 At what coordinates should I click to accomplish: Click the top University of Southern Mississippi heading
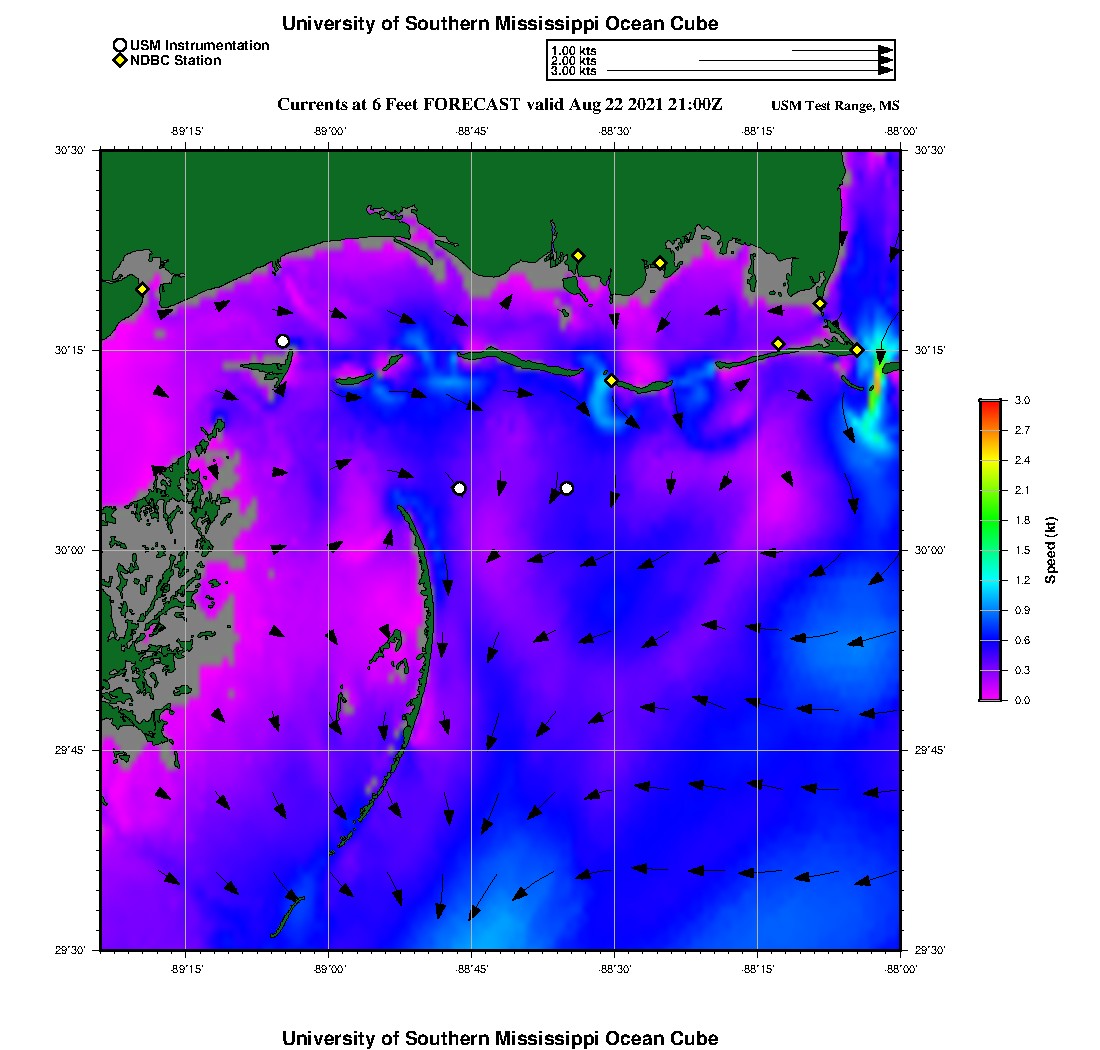pyautogui.click(x=499, y=23)
